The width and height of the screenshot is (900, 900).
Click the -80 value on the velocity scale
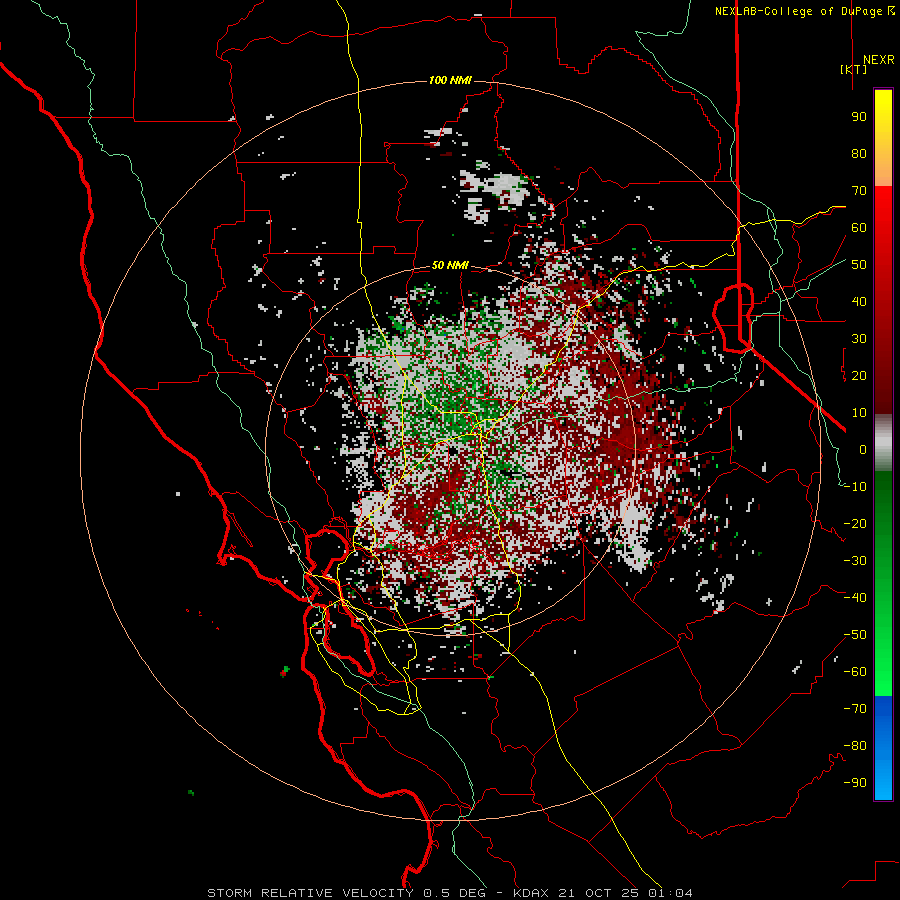click(855, 746)
